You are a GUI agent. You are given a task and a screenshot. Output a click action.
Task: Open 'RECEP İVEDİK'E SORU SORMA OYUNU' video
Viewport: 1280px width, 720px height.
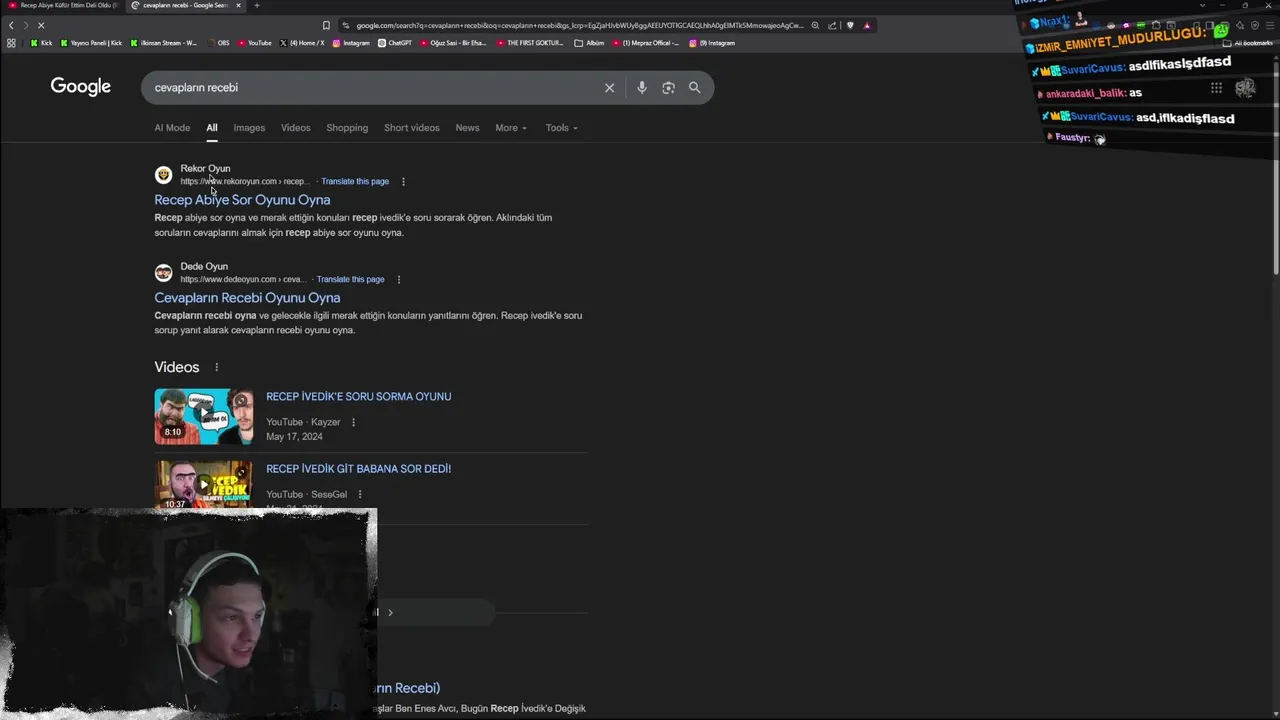(358, 397)
